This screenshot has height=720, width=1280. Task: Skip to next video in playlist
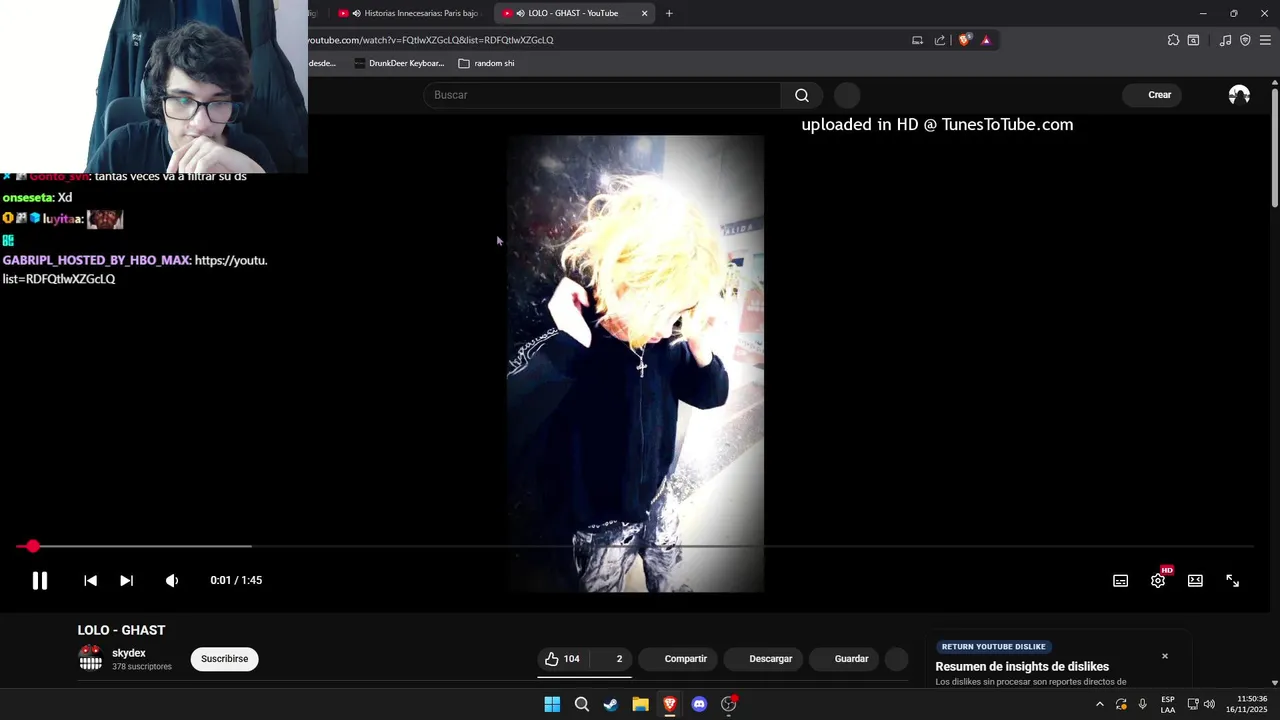point(126,580)
